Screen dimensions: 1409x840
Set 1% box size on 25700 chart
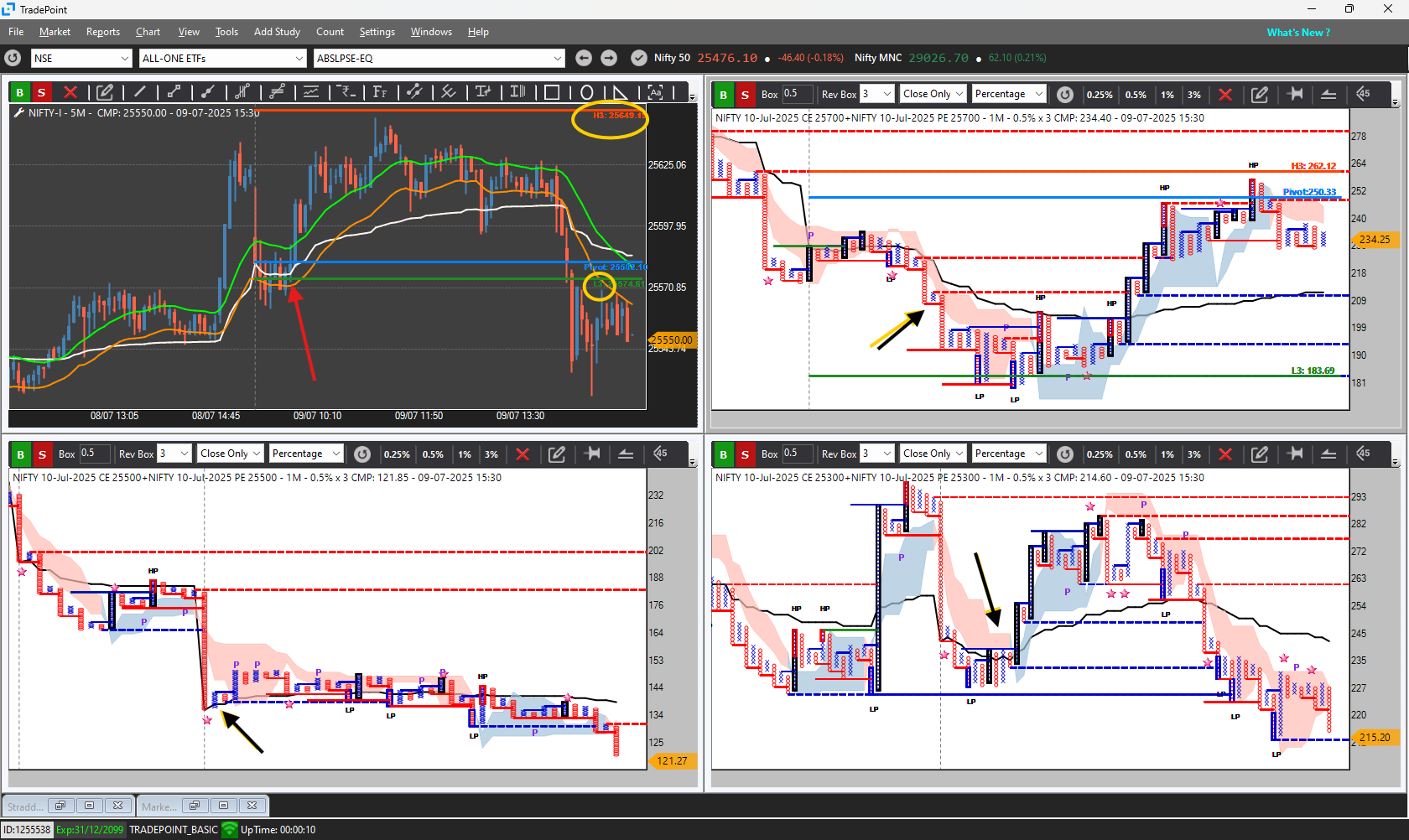click(x=1167, y=95)
